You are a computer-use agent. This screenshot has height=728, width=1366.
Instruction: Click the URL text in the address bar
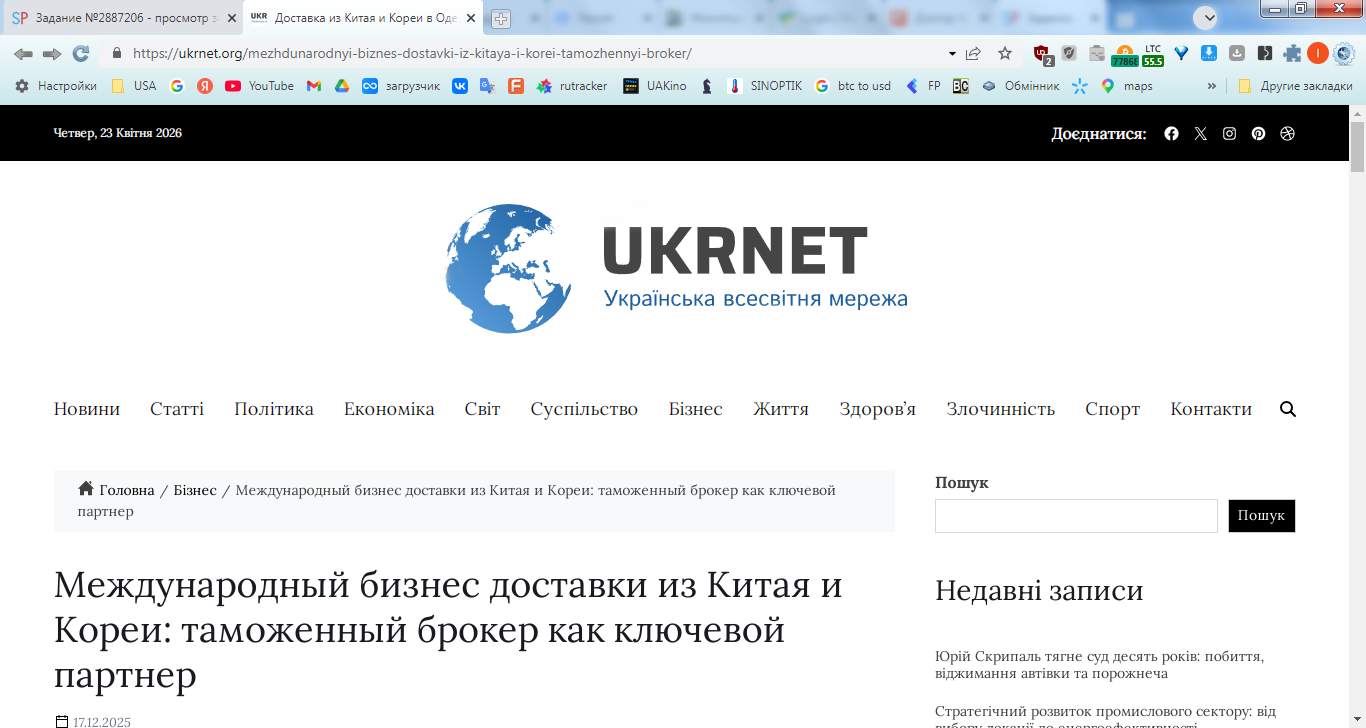click(412, 53)
